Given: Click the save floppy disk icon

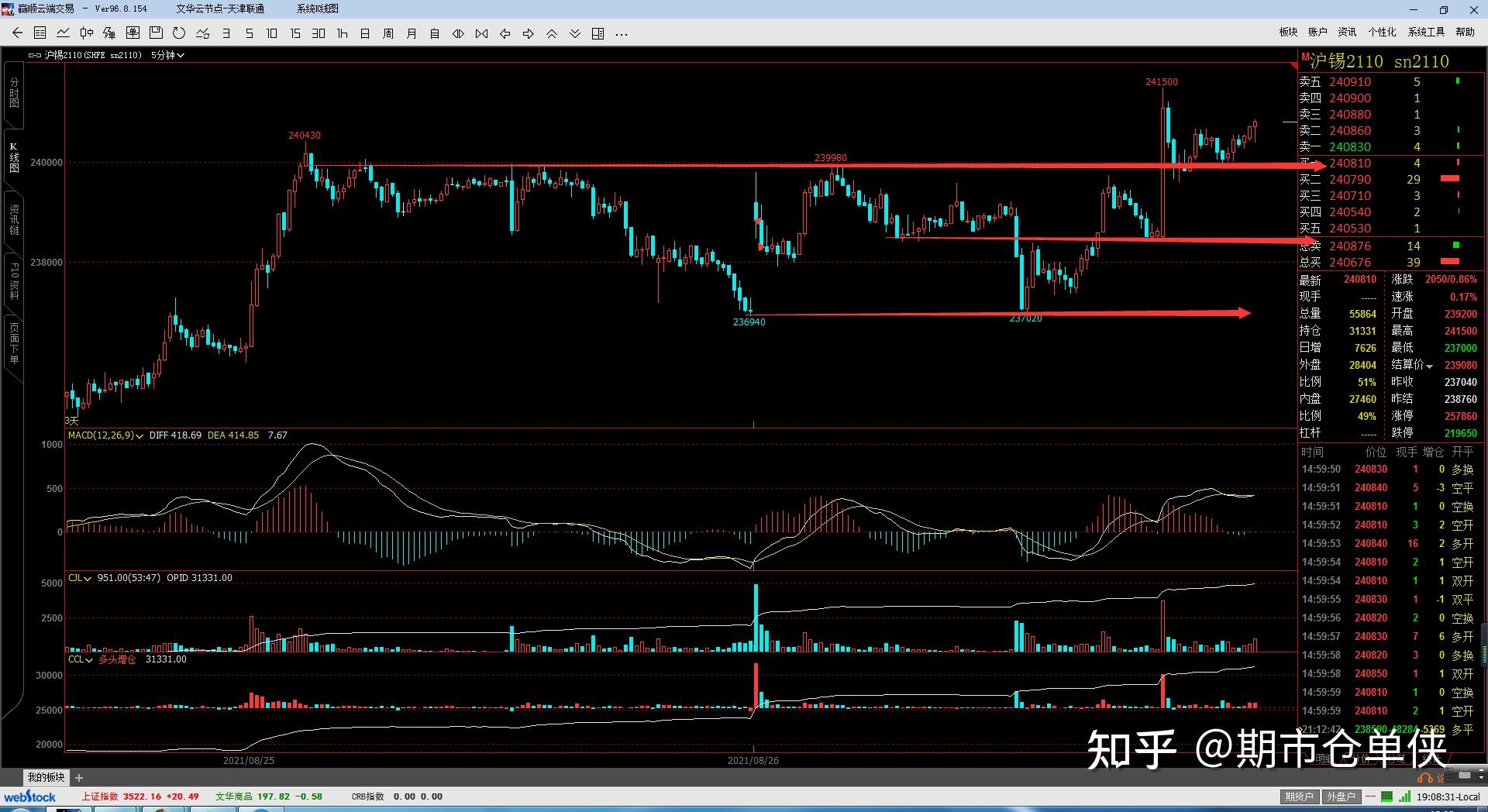Looking at the screenshot, I should tap(156, 33).
